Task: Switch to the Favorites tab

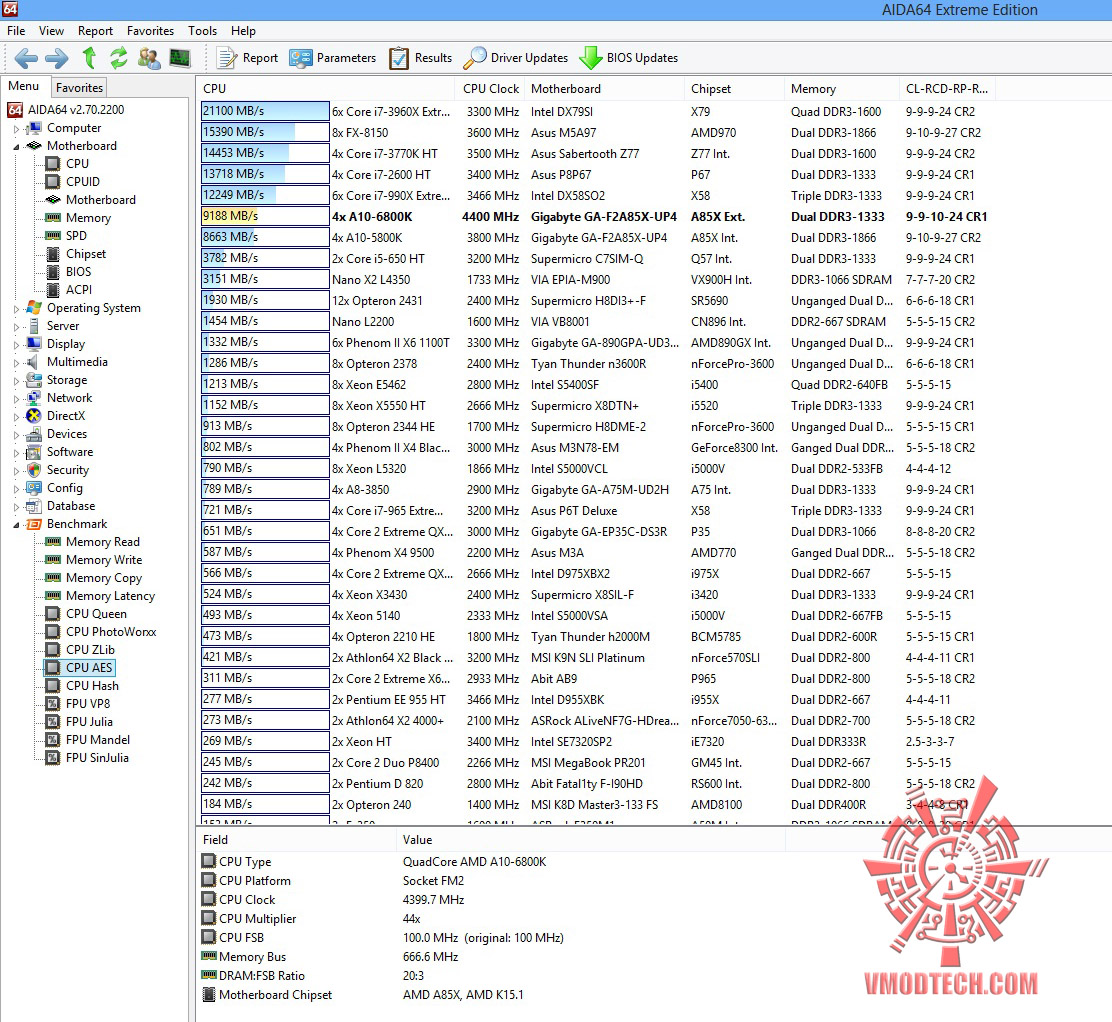Action: pyautogui.click(x=79, y=87)
